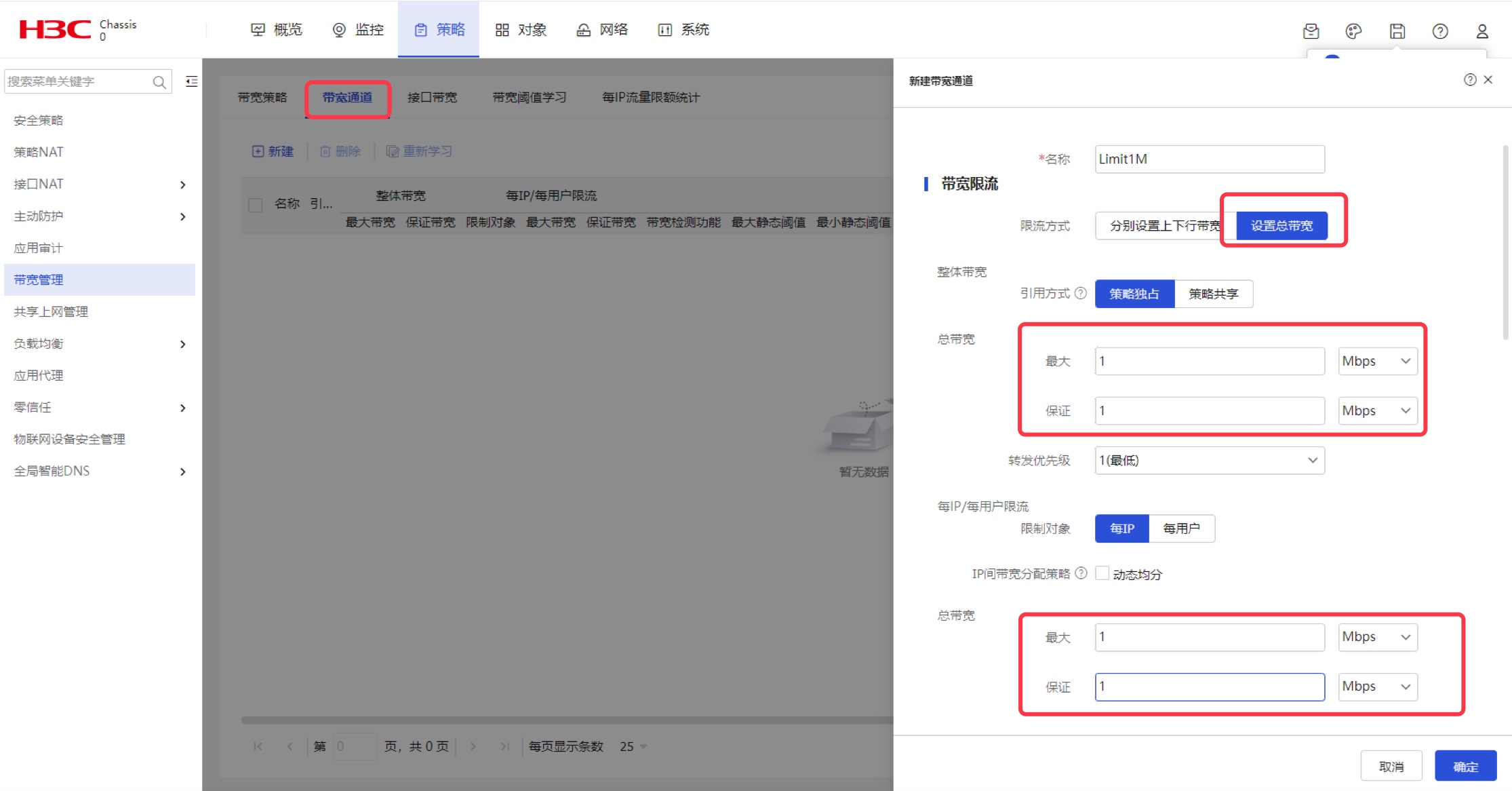
Task: Switch to the 每IP流量限额统计 tab
Action: click(651, 97)
